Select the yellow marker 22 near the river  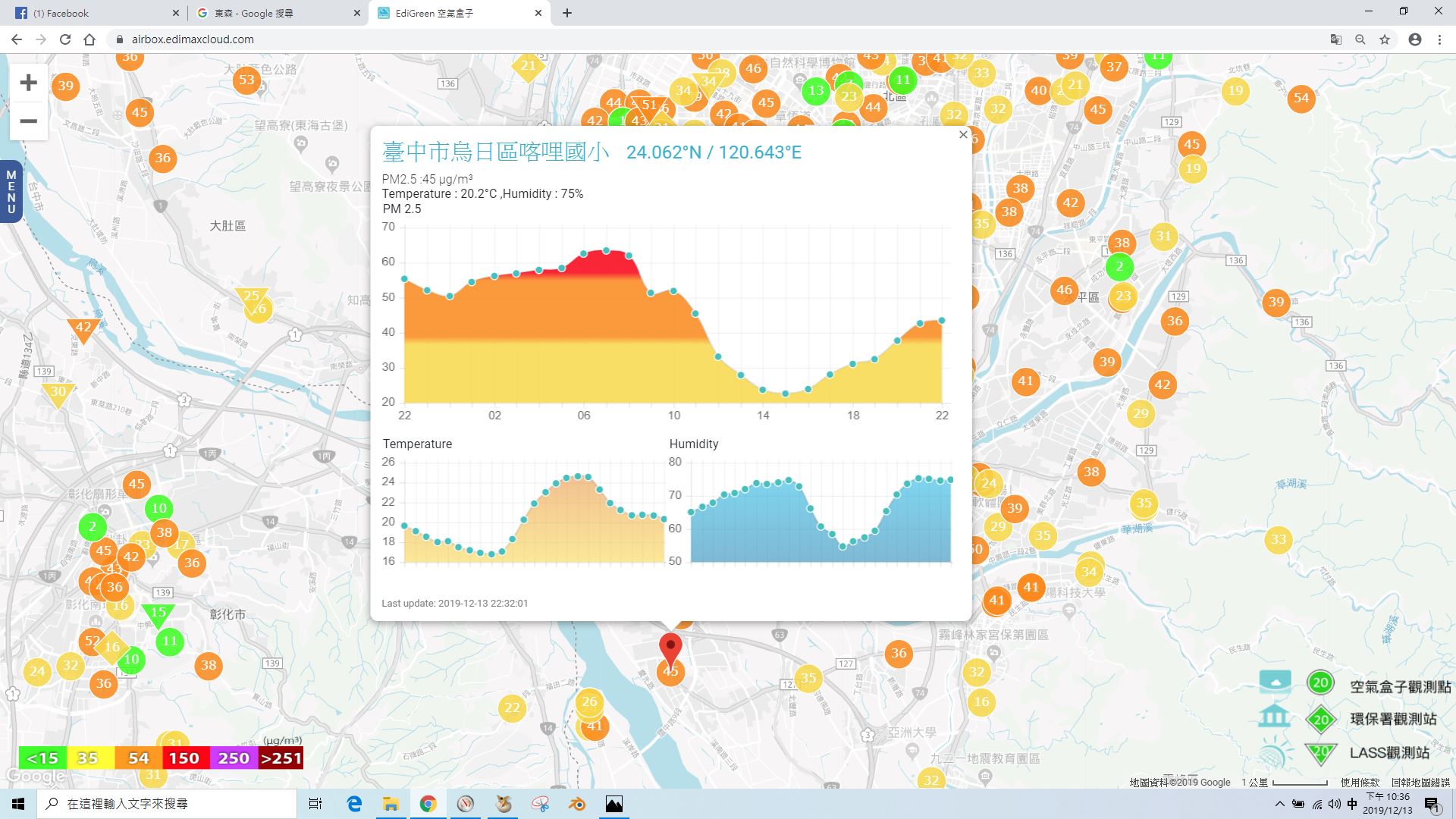coord(512,708)
